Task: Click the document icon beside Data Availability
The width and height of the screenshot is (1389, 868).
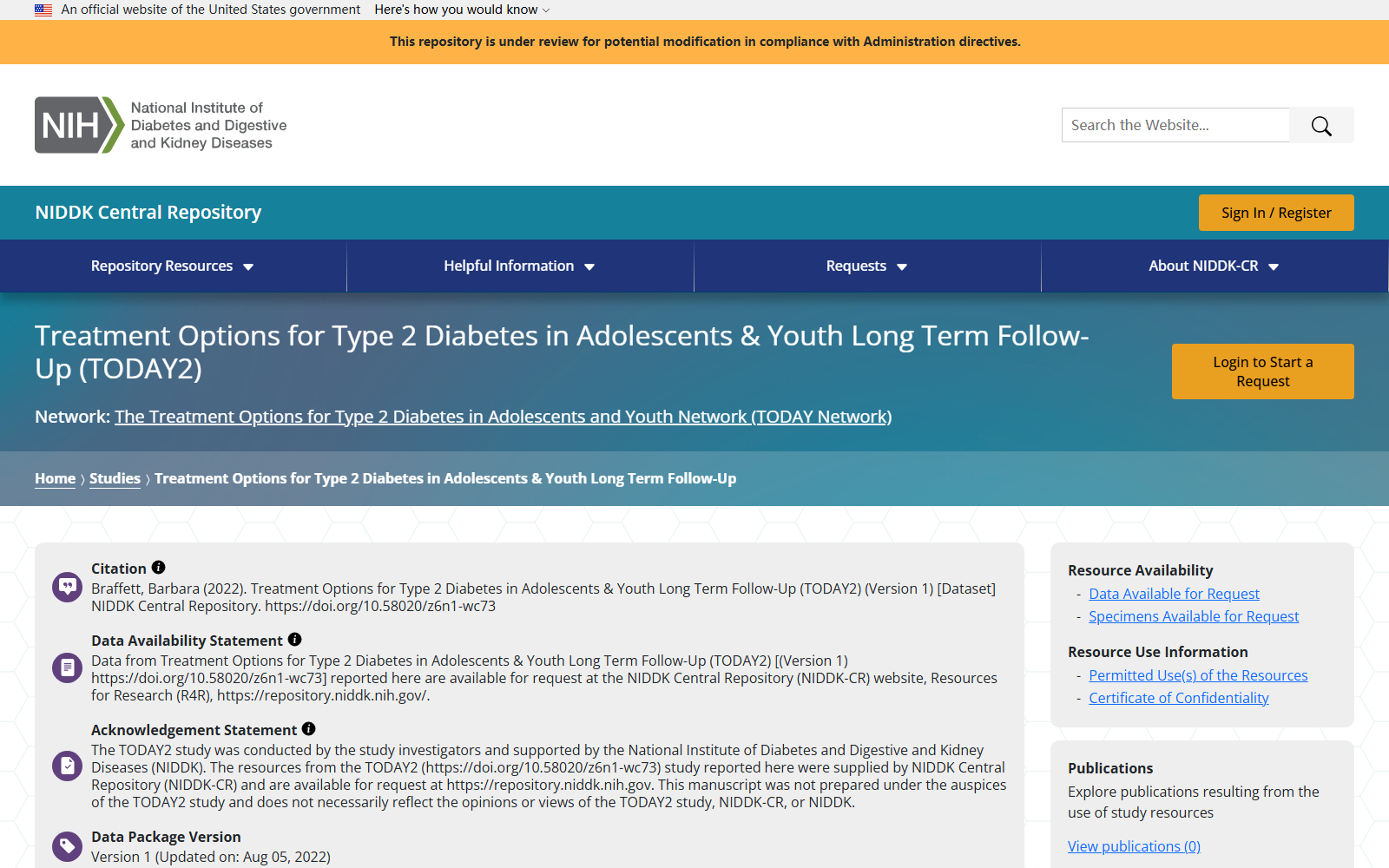Action: pyautogui.click(x=67, y=667)
